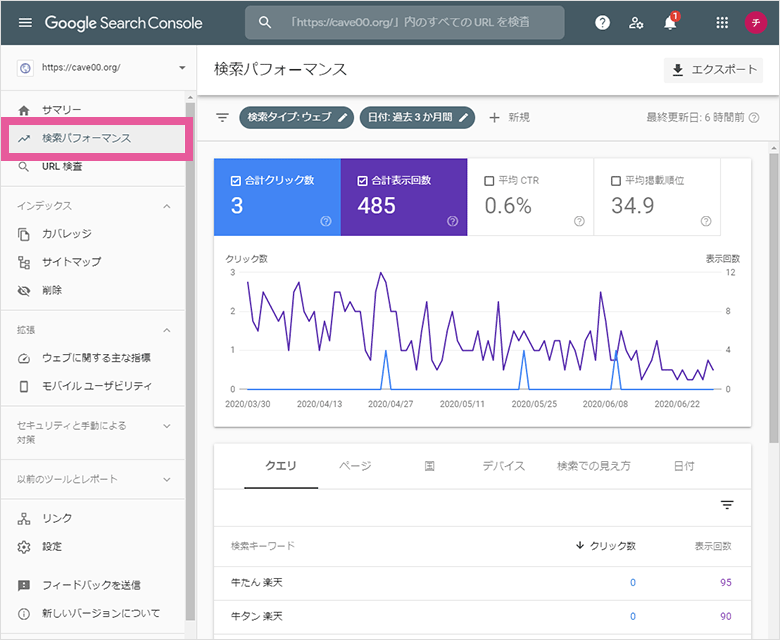The width and height of the screenshot is (780, 640).
Task: Click the 90 impressions value
Action: (x=725, y=617)
